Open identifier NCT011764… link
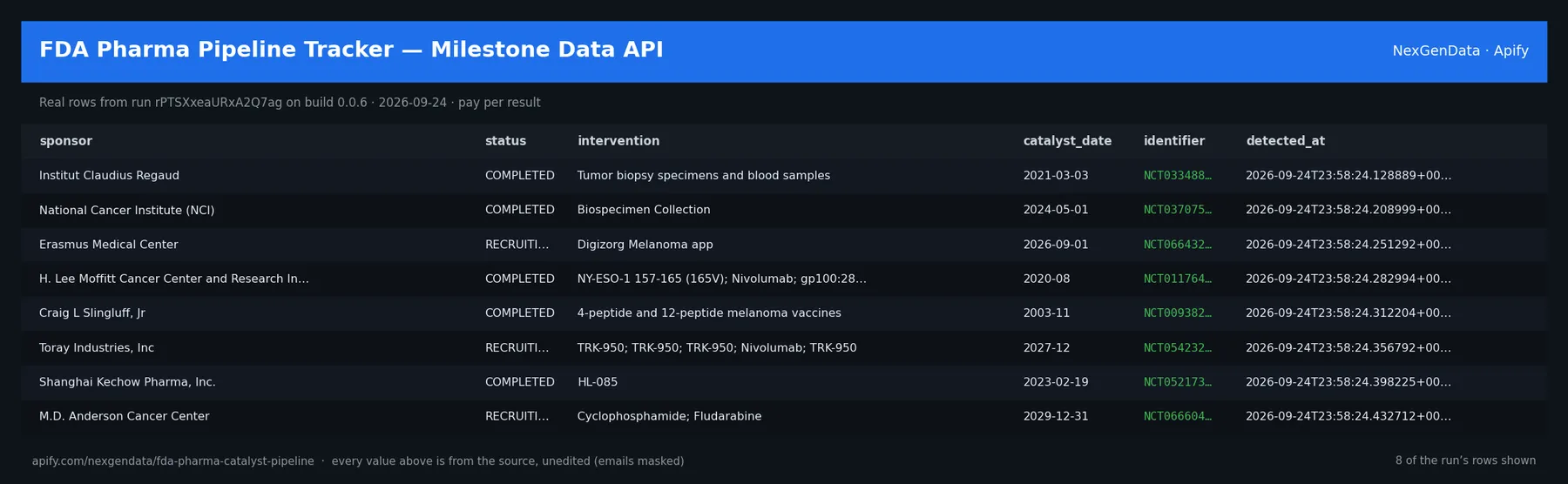The width and height of the screenshot is (1568, 484). click(x=1177, y=279)
